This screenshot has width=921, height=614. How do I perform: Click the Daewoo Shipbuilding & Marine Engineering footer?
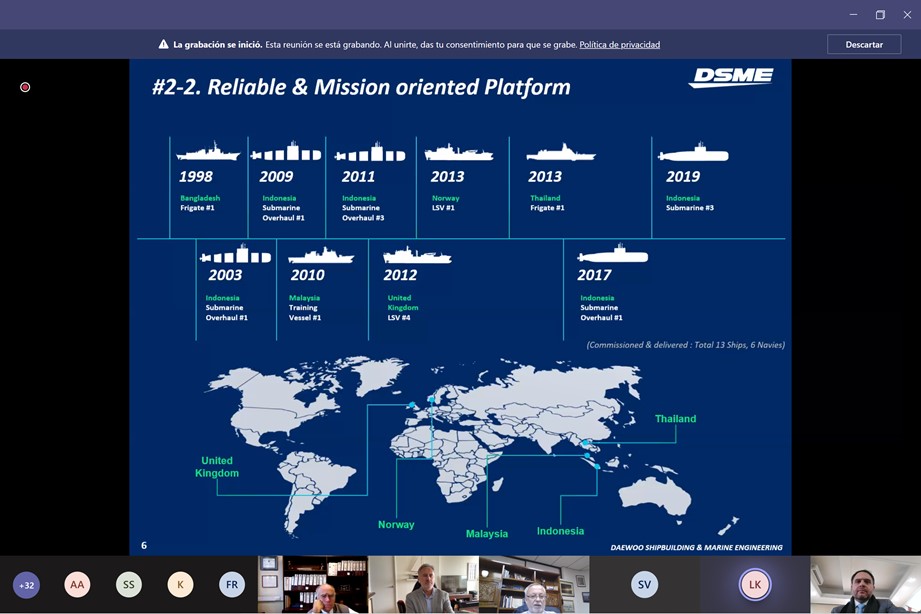coord(696,548)
